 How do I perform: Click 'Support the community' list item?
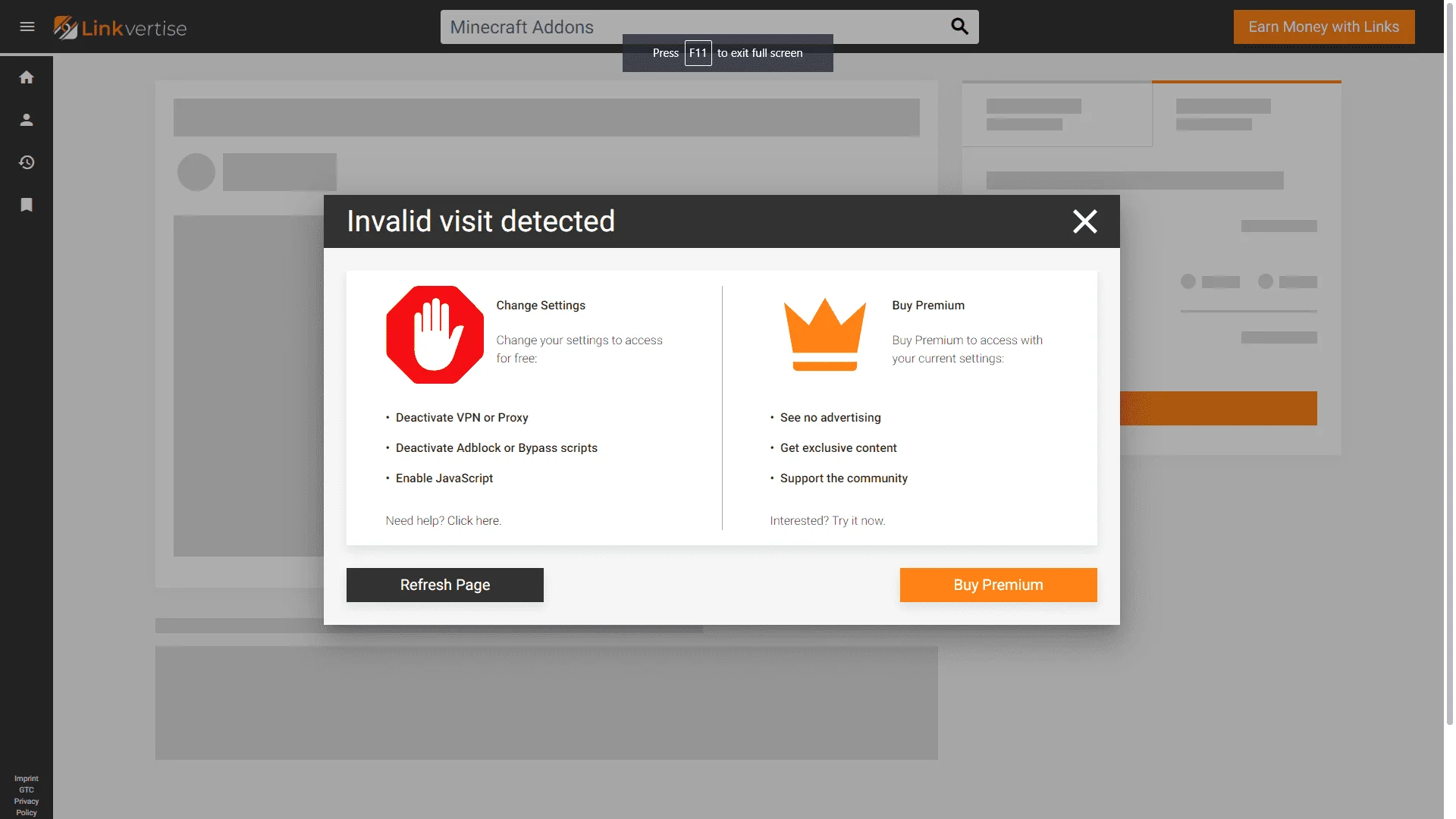point(844,479)
